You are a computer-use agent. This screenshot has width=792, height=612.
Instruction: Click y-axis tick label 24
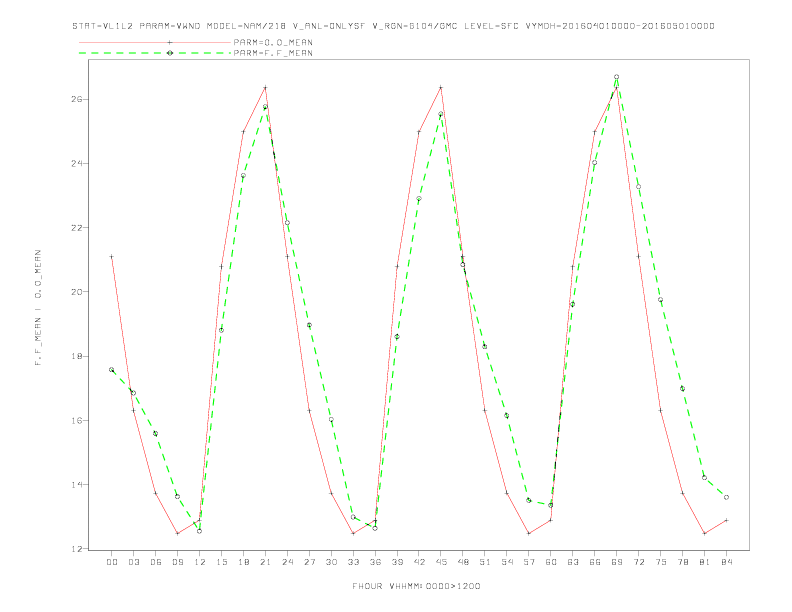76,164
